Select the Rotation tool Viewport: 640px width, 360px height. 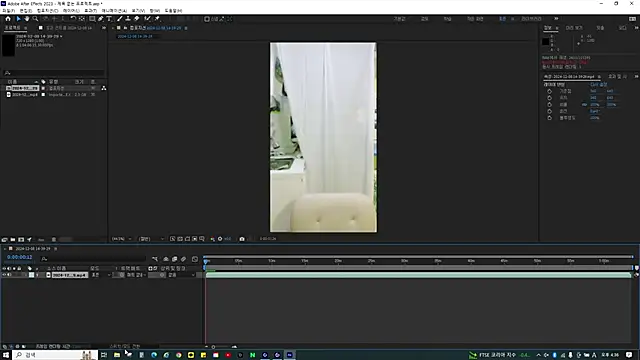(73, 19)
